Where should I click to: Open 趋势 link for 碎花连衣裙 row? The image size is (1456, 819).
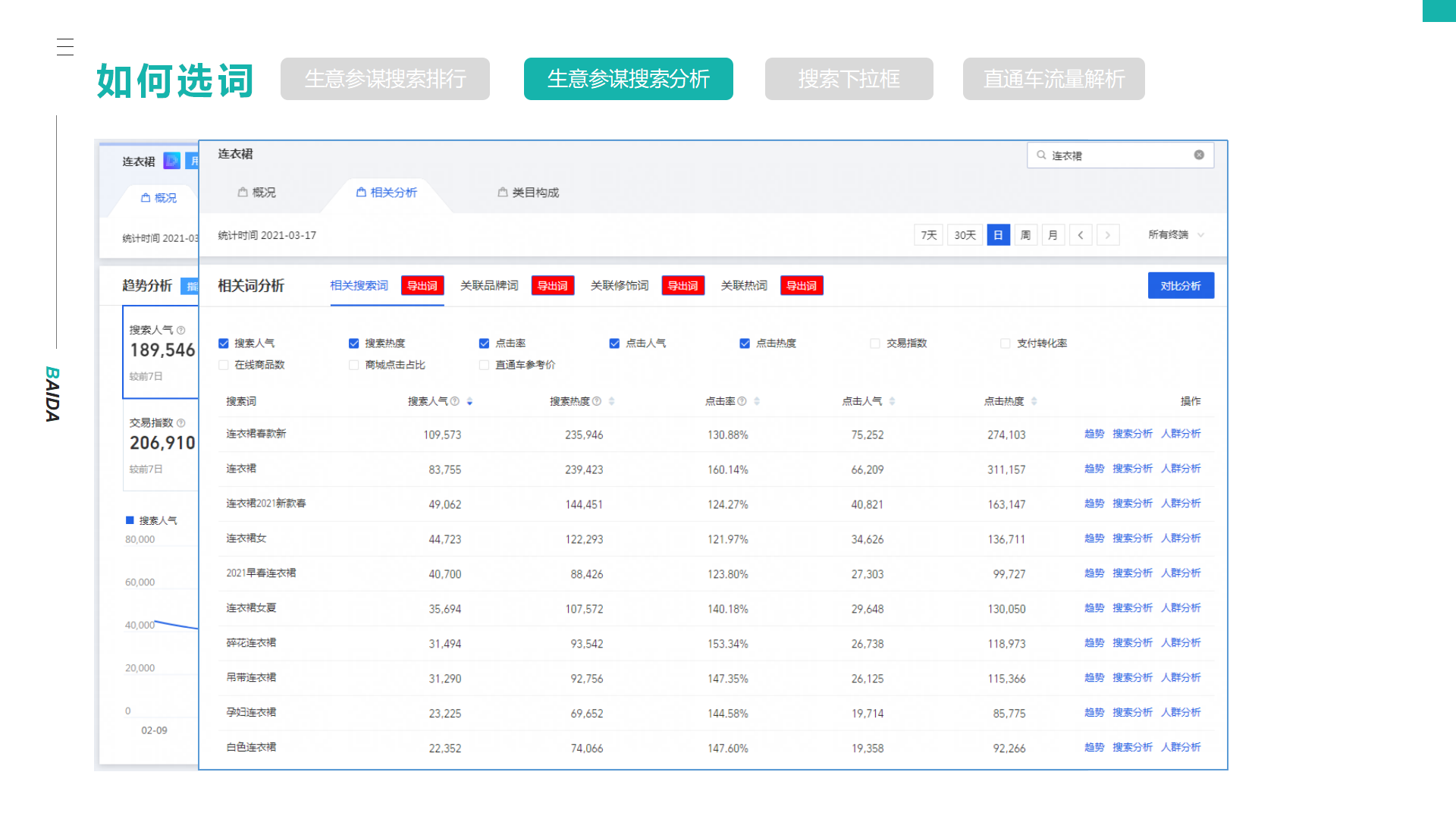[x=1094, y=642]
